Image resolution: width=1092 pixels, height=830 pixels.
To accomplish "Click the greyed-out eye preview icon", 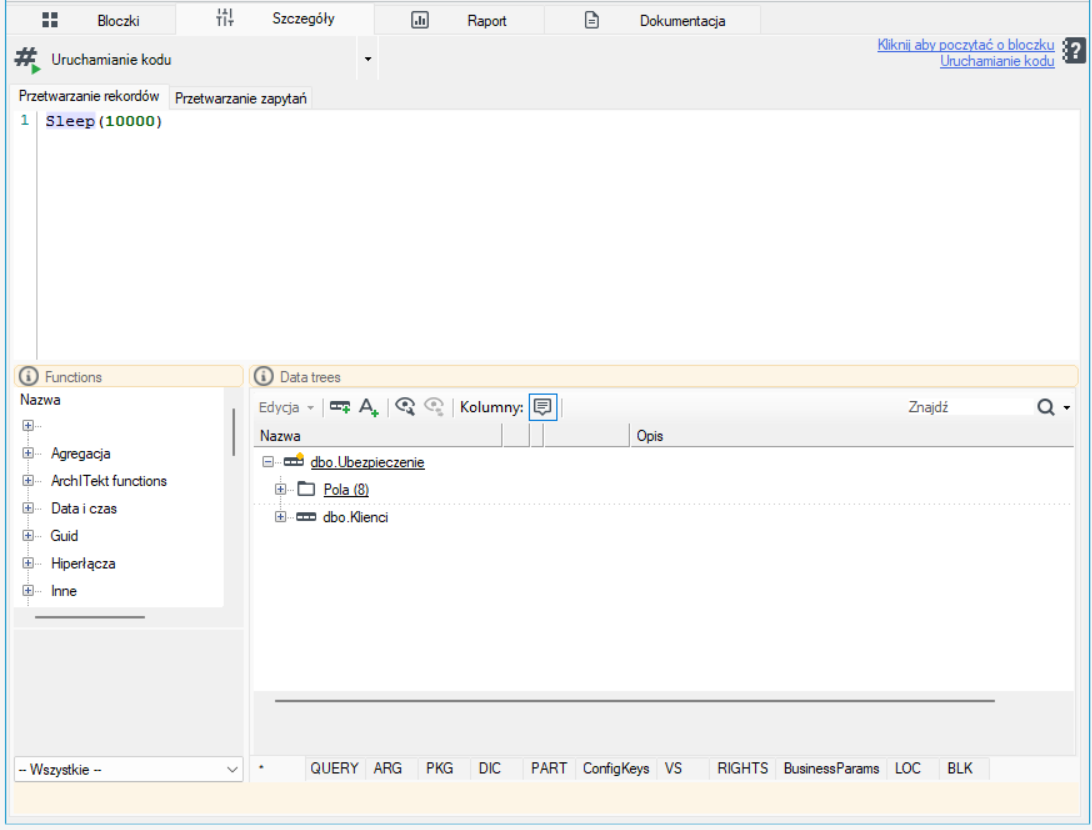I will 434,407.
